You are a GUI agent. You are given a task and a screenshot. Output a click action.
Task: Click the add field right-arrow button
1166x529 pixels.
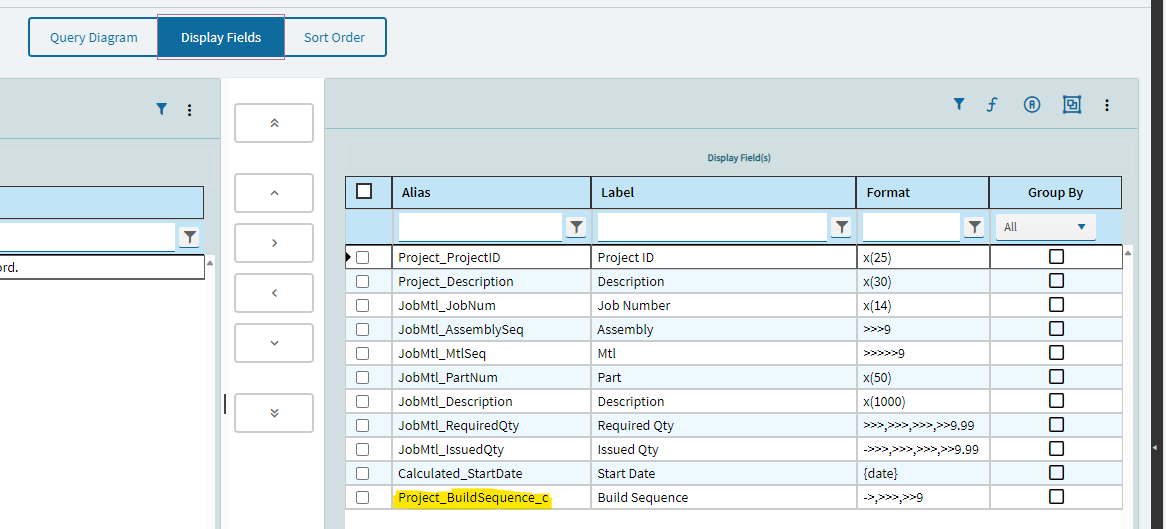click(x=274, y=243)
